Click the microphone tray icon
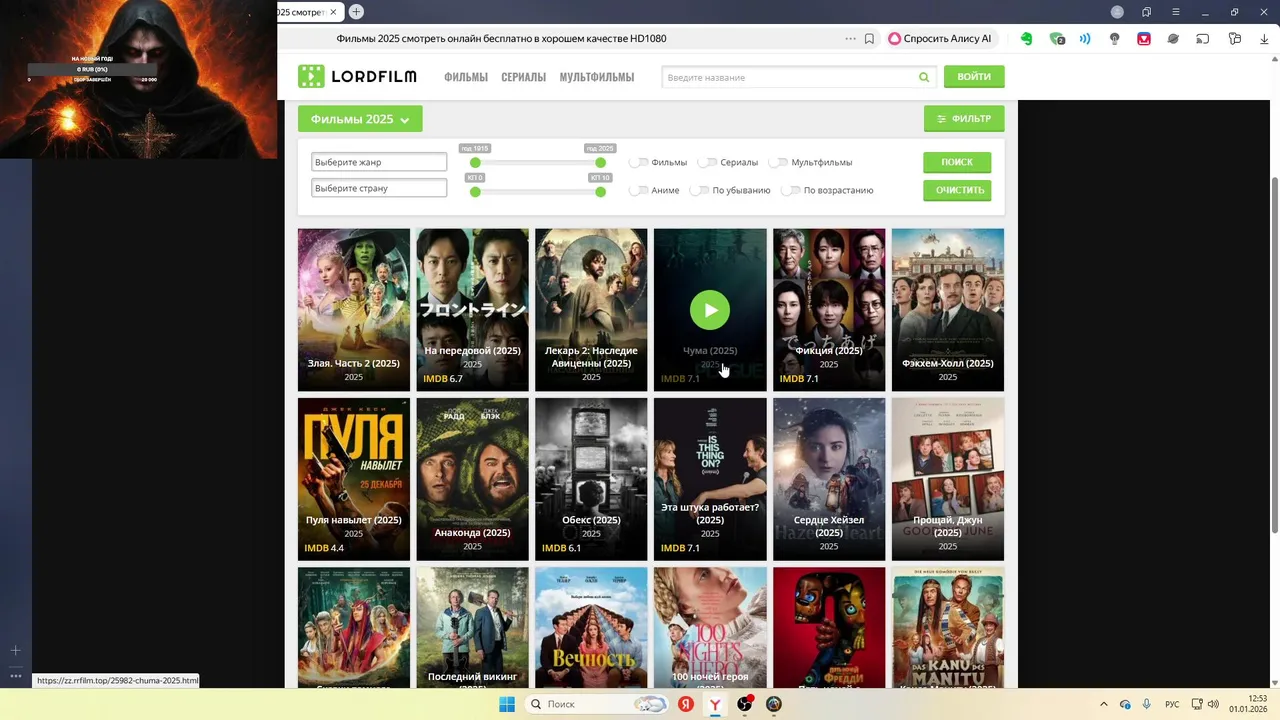 click(x=1146, y=704)
